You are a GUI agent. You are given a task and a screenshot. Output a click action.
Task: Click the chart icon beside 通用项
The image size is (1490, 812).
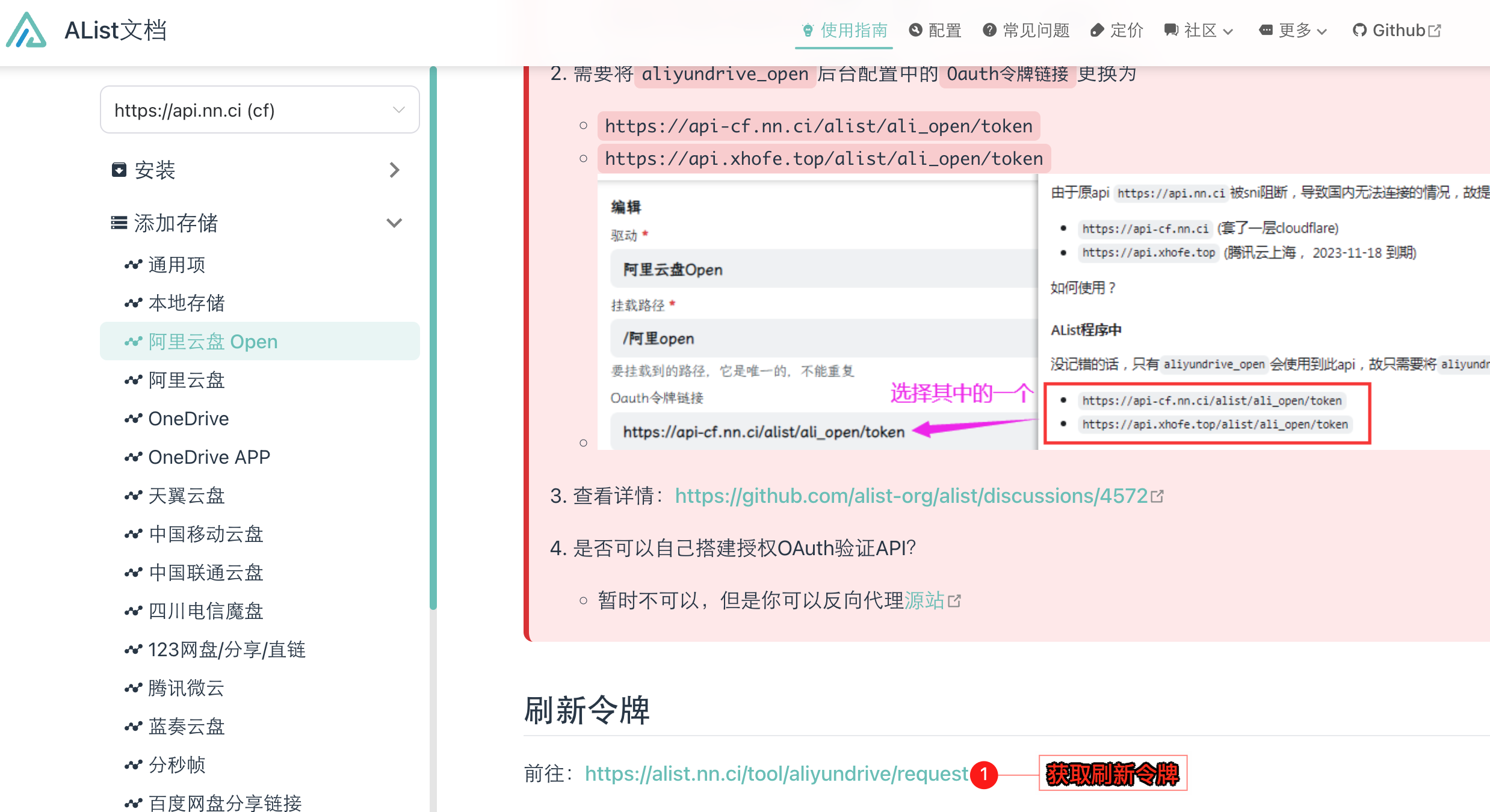click(133, 265)
